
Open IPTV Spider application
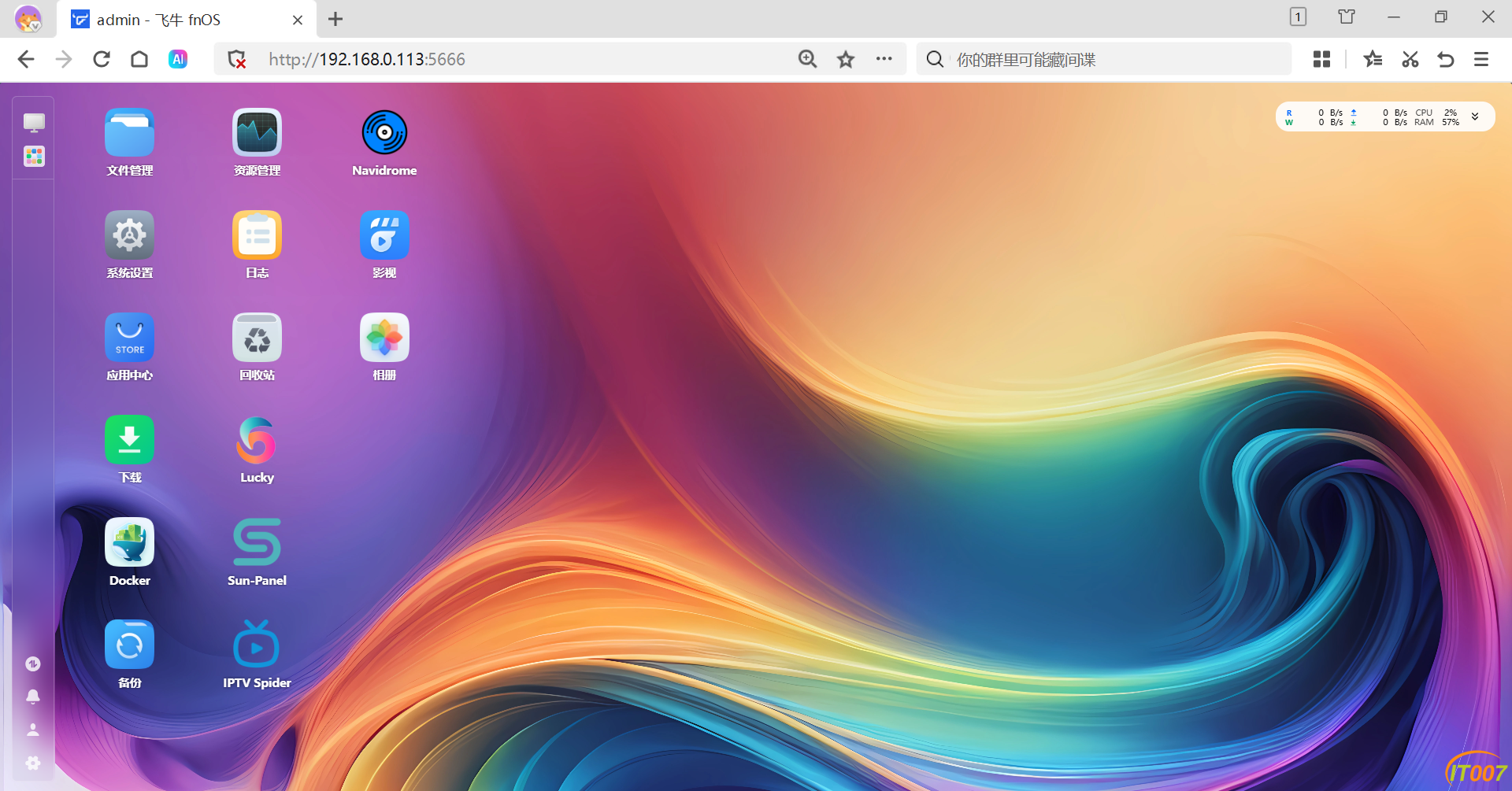click(x=257, y=645)
